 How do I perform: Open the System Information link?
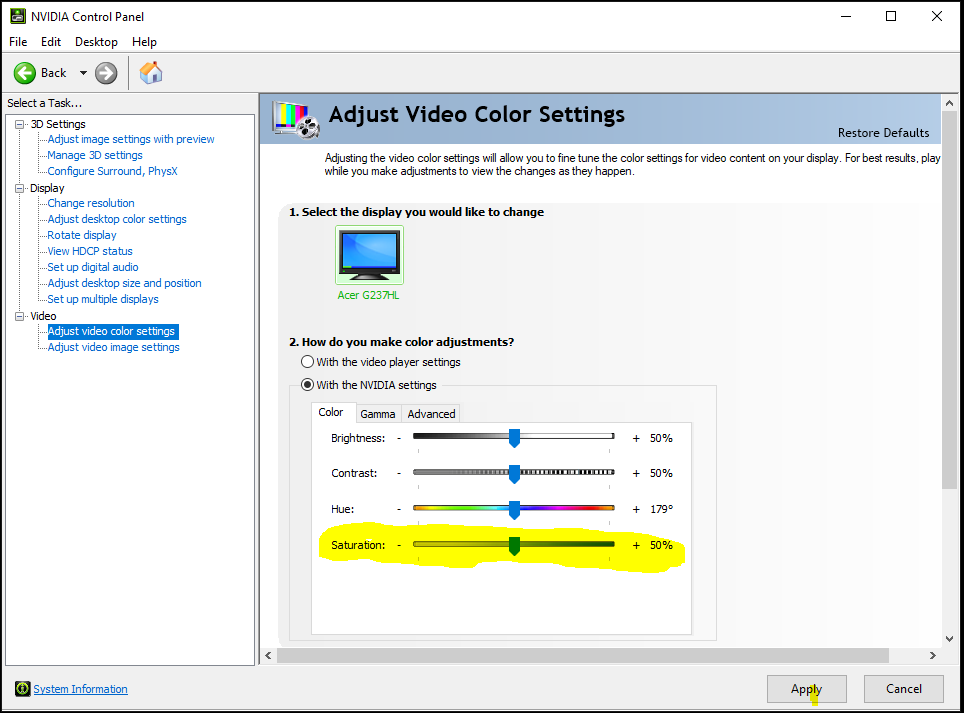(x=81, y=689)
